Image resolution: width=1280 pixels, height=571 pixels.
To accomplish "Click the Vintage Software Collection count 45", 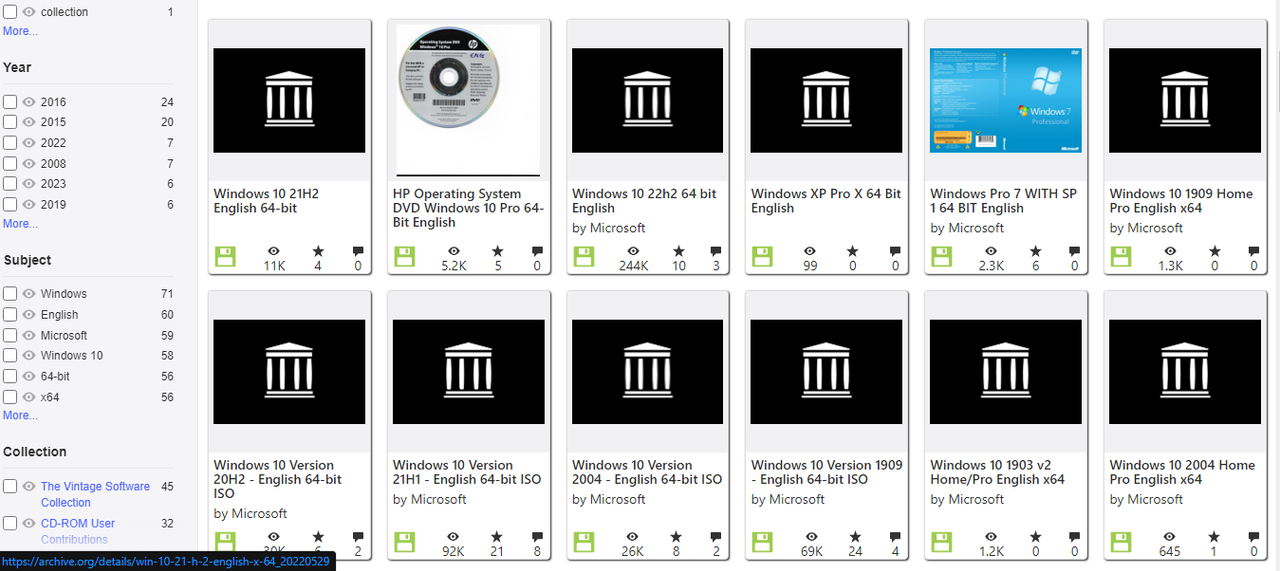I will [167, 486].
